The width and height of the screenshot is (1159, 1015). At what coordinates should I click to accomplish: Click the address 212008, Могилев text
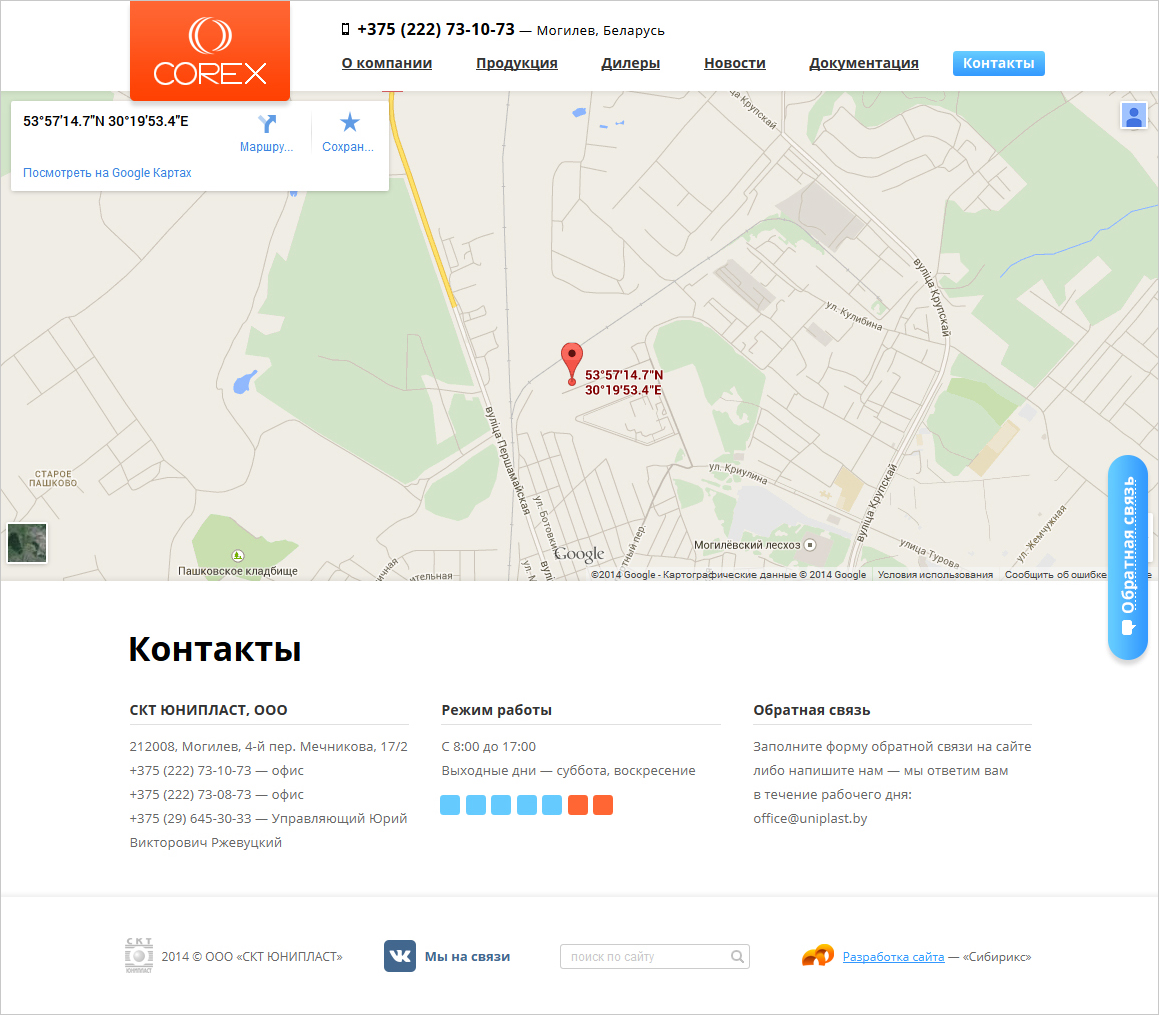tap(268, 747)
